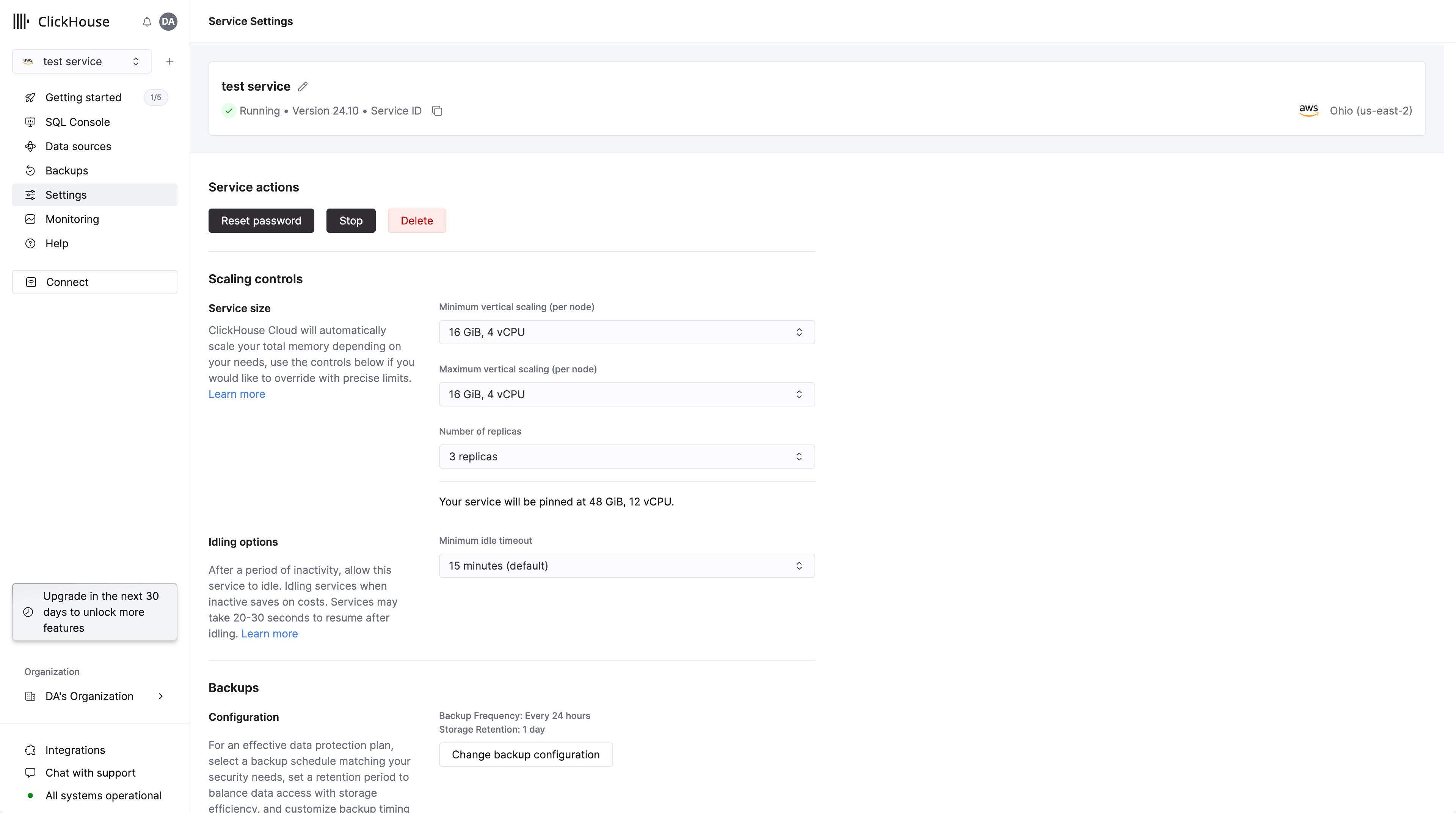This screenshot has height=813, width=1456.
Task: Click the Stop service button
Action: (x=351, y=220)
